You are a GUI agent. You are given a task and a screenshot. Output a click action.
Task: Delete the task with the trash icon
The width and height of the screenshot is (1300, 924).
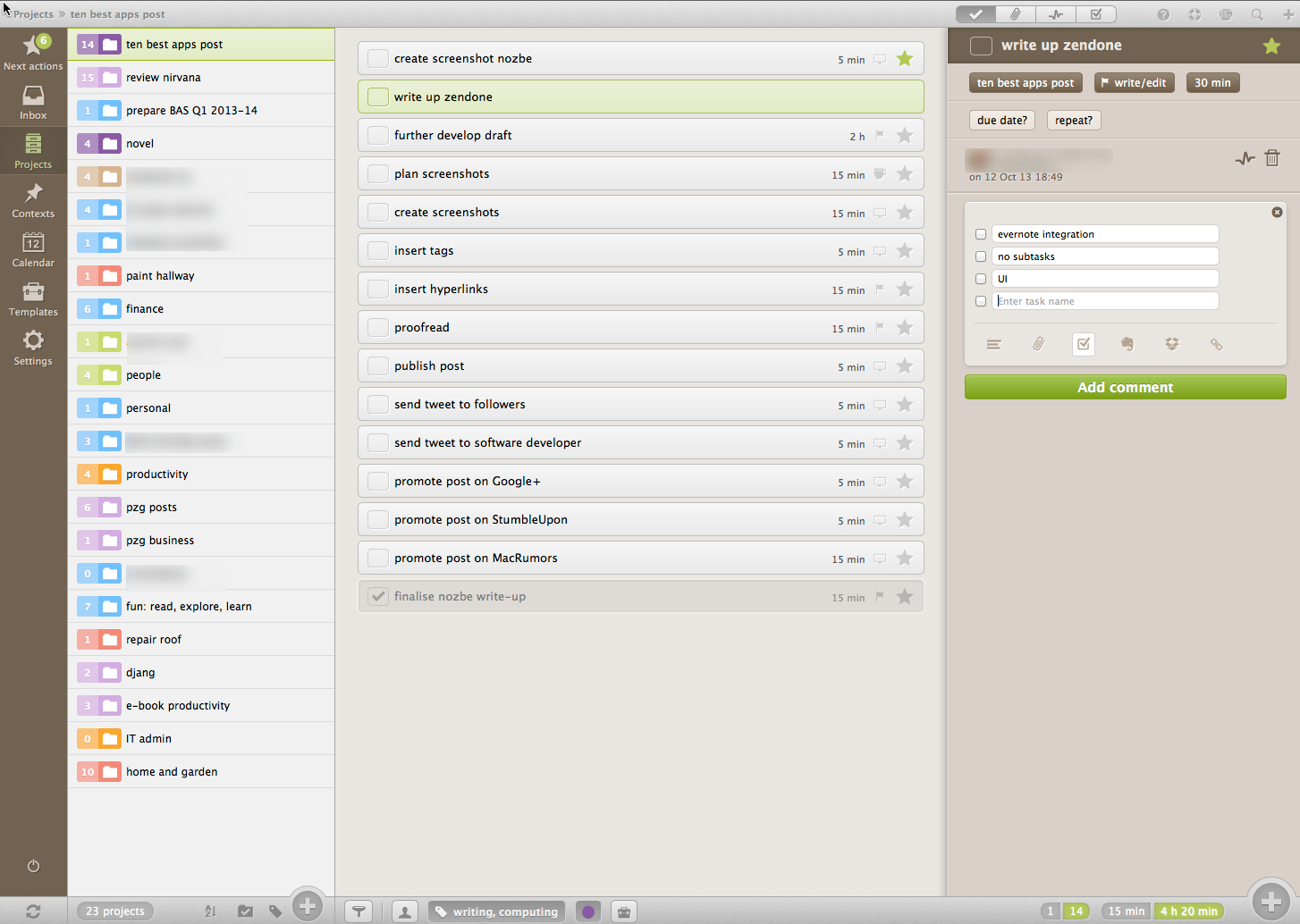point(1272,158)
